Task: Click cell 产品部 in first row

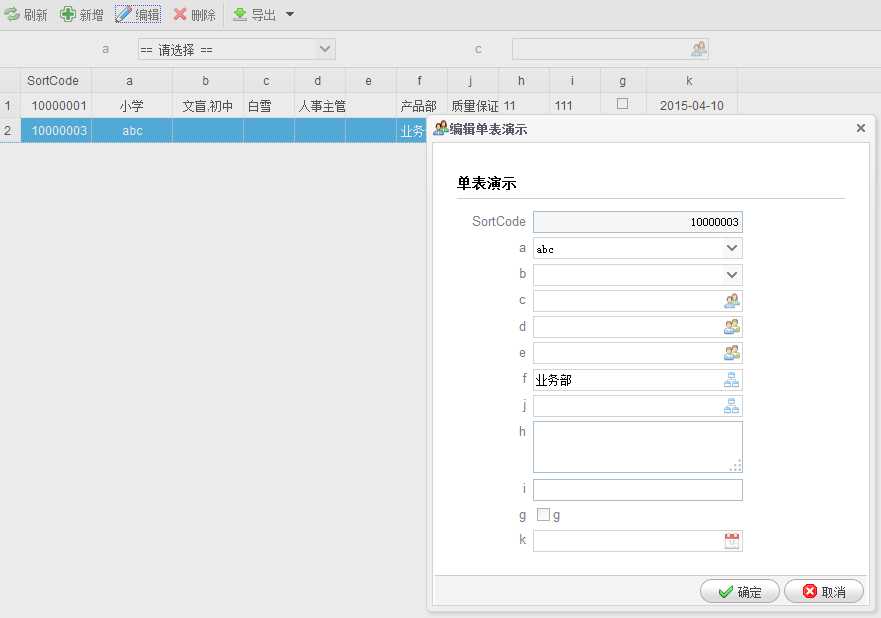Action: [421, 106]
